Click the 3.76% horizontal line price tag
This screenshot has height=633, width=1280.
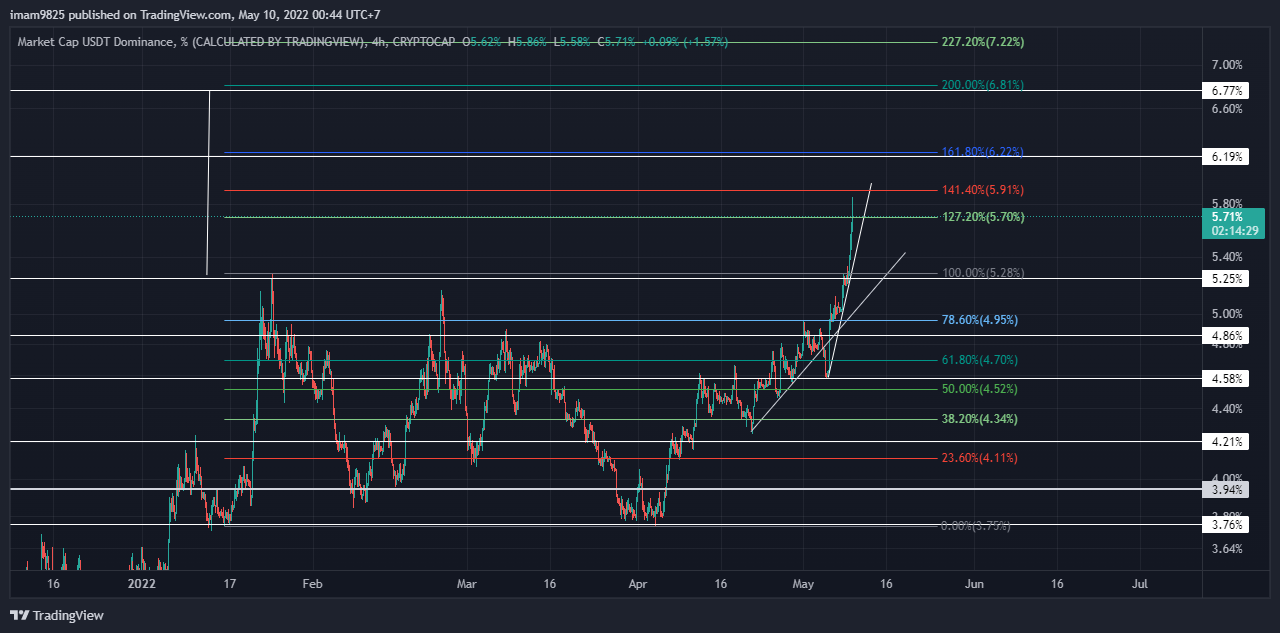coord(1226,525)
